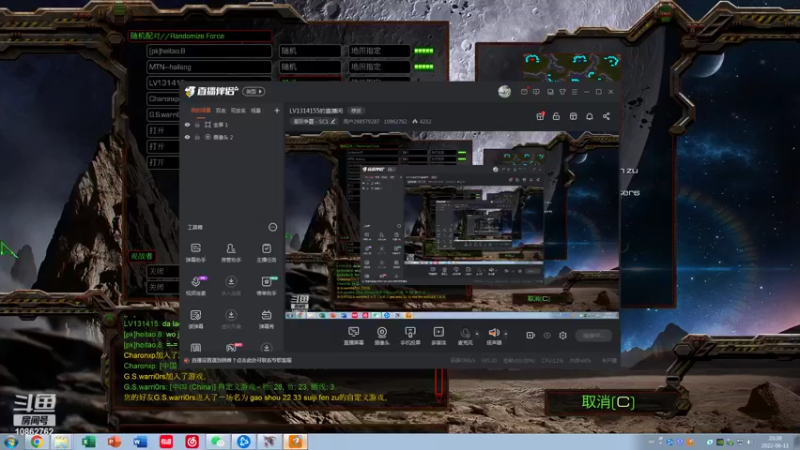
Task: Select the 全屏 1 source row
Action: (232, 124)
